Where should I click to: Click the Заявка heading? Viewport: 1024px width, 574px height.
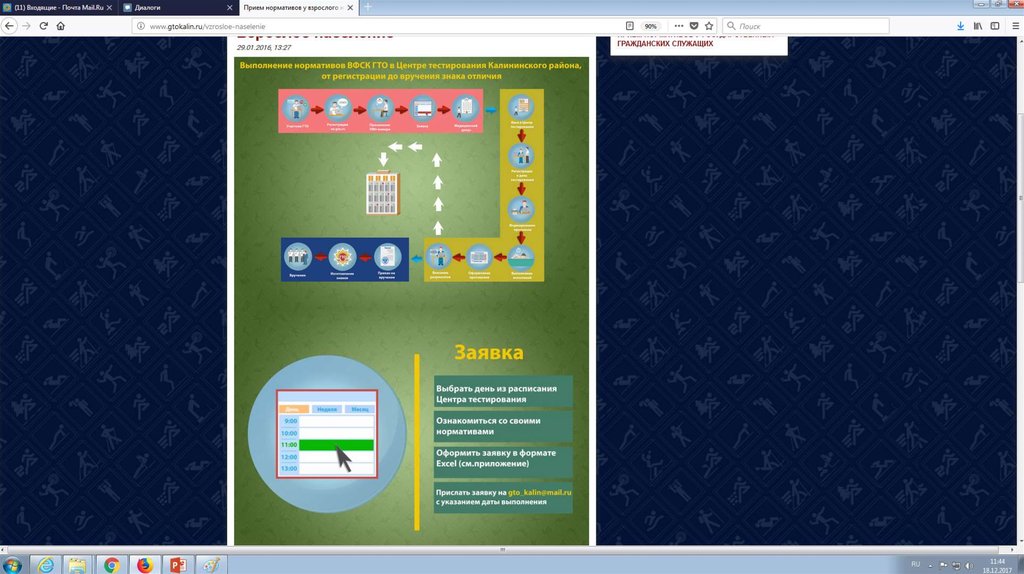488,353
